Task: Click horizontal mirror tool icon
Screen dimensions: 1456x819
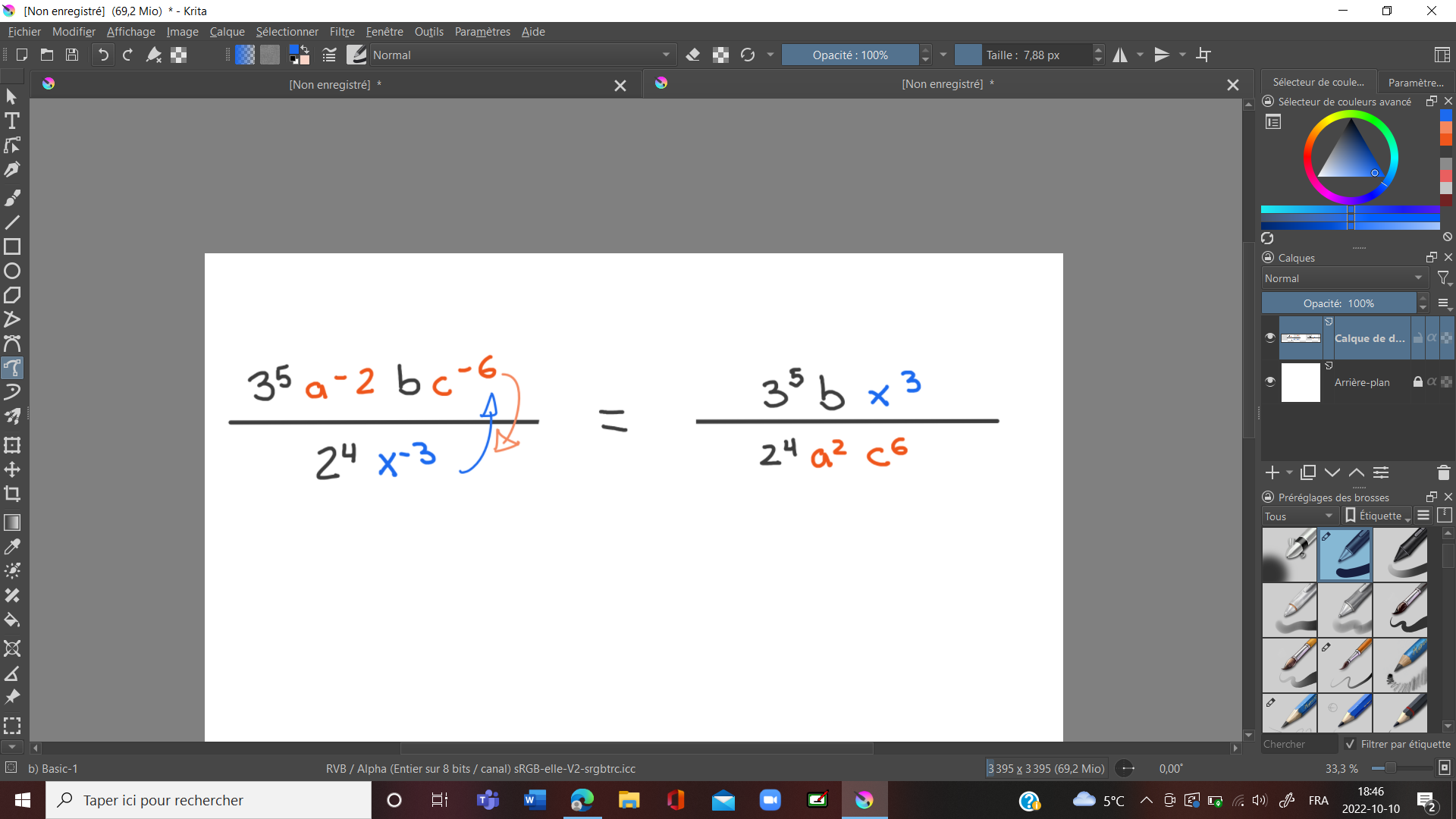Action: point(1120,55)
